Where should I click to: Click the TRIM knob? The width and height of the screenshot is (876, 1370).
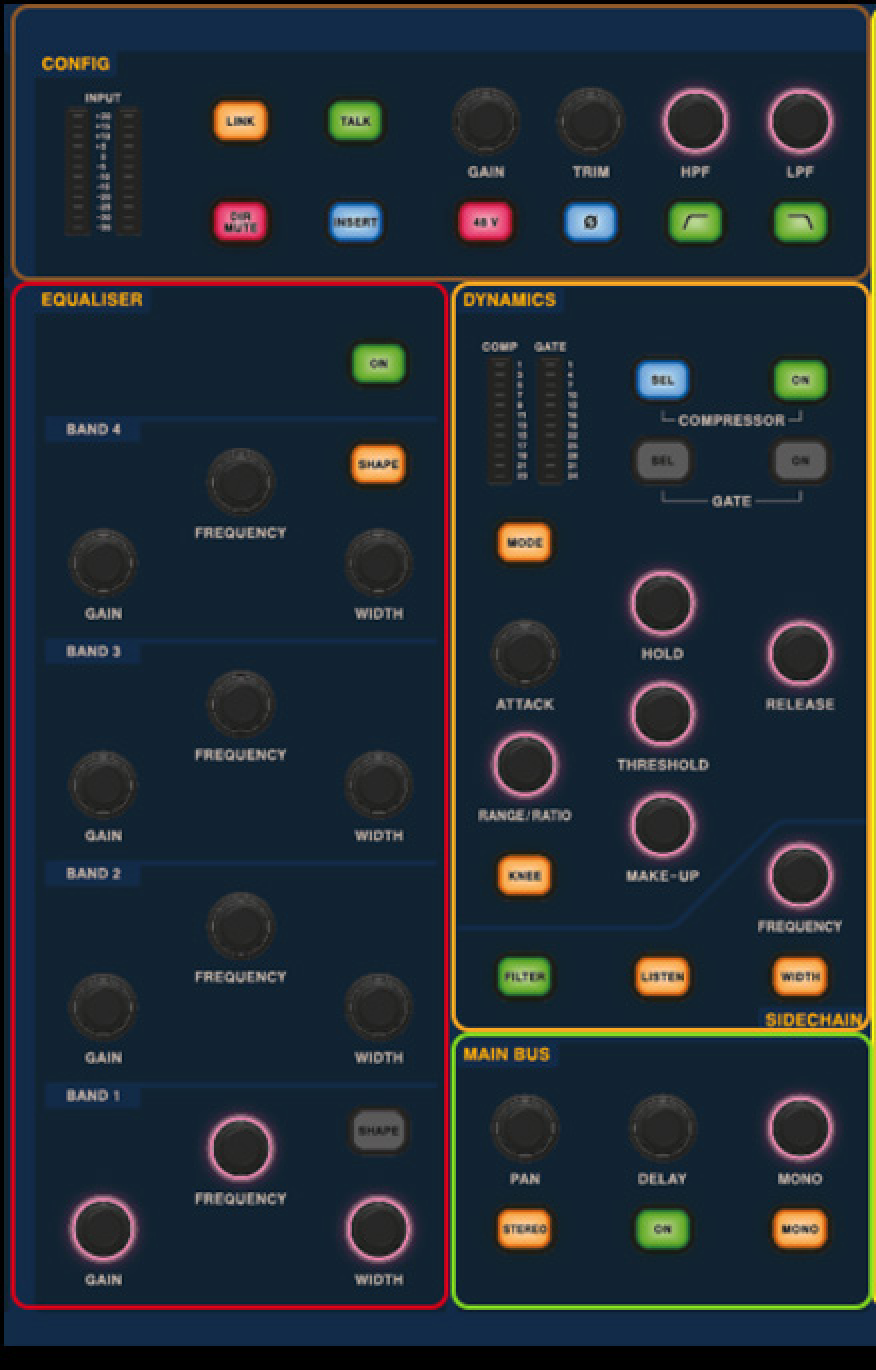(x=590, y=121)
